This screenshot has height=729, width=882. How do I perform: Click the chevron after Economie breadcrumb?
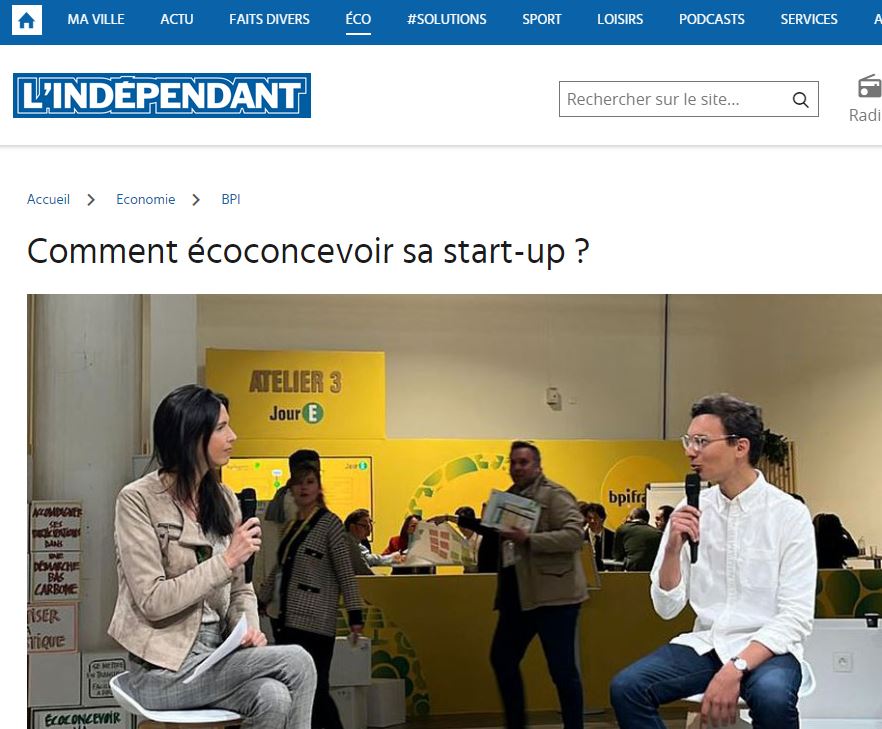click(x=196, y=200)
